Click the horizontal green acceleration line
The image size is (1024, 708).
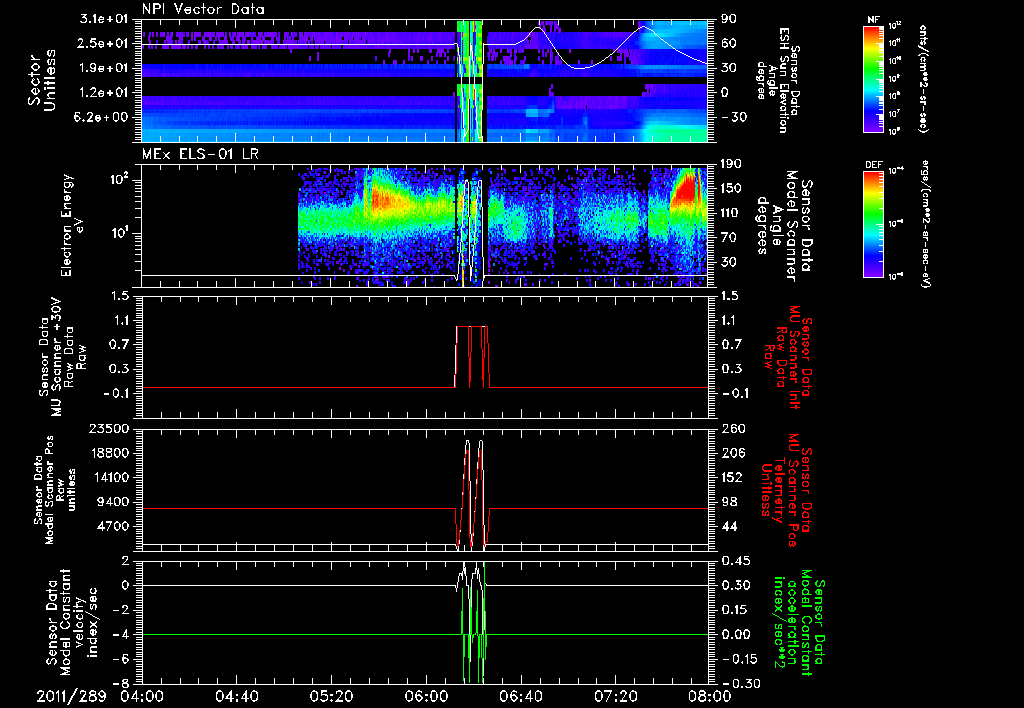pos(424,634)
